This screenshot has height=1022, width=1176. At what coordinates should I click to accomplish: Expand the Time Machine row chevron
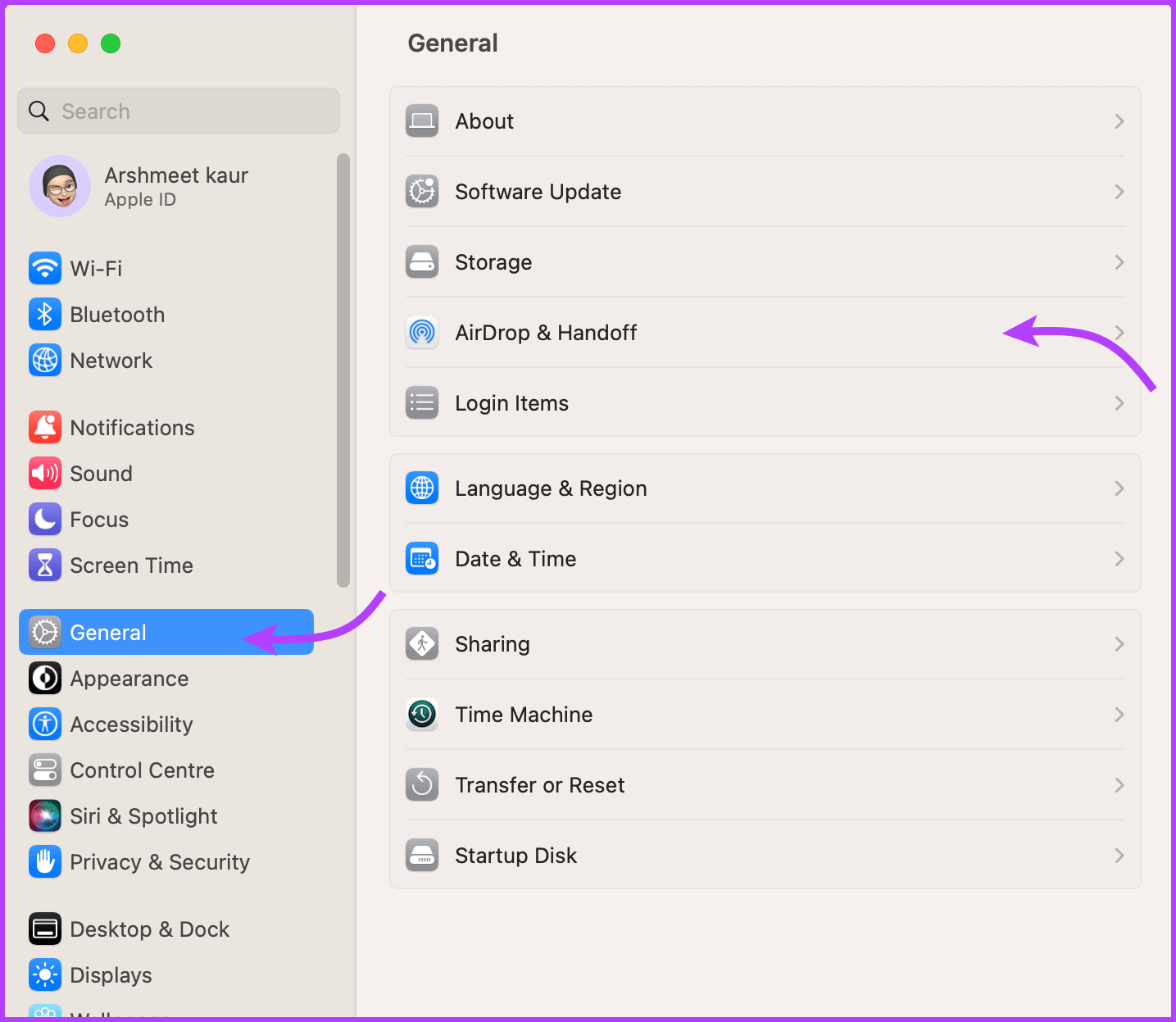1119,715
